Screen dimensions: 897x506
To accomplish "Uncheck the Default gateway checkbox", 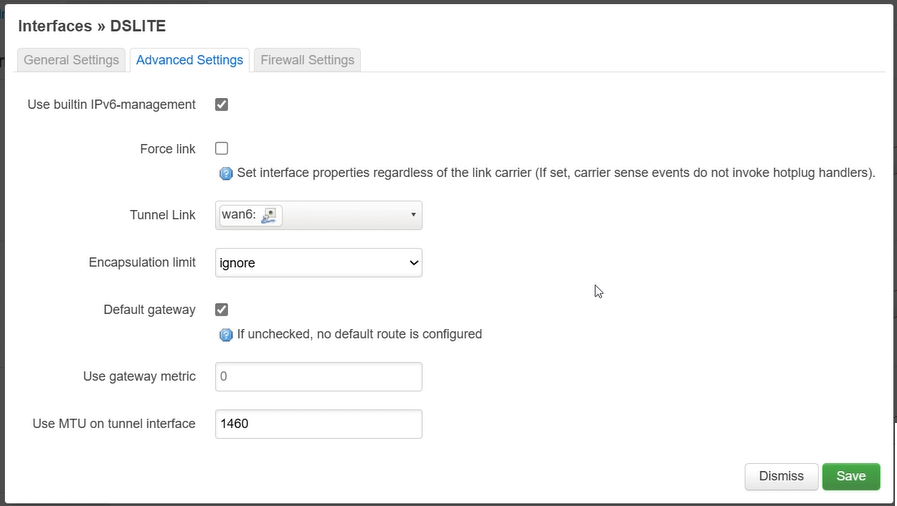I will [x=222, y=310].
